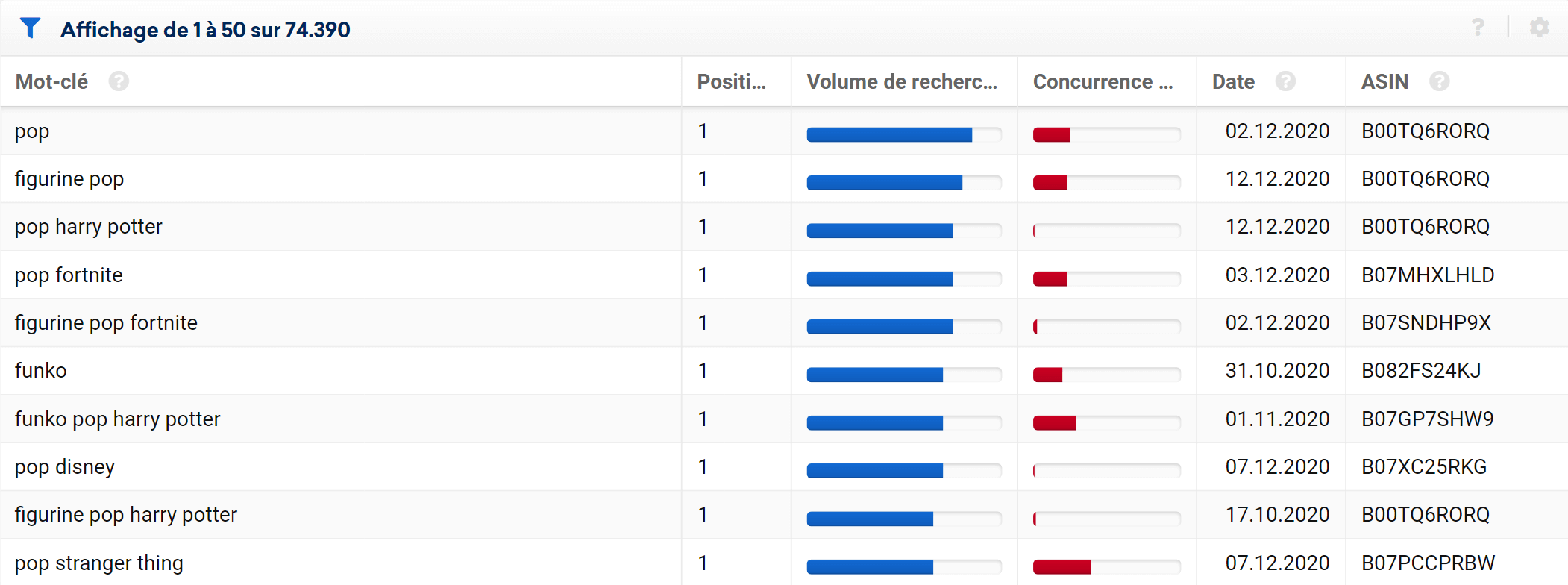The width and height of the screenshot is (1568, 585).
Task: Click ASIN B07PCCPRBW
Action: pos(1429,563)
